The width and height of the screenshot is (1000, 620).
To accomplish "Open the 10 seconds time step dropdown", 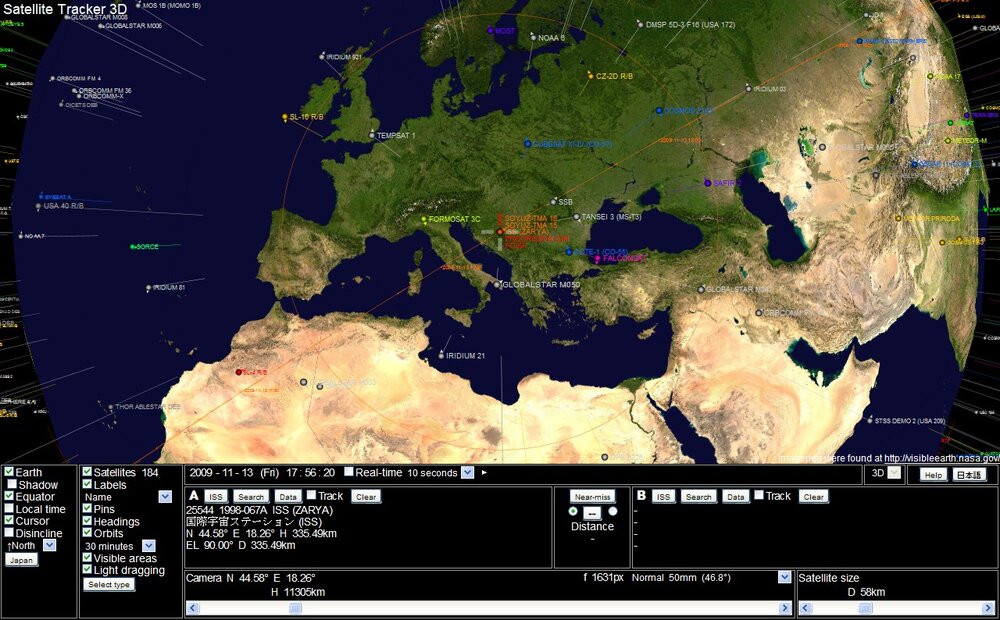I will (x=467, y=473).
